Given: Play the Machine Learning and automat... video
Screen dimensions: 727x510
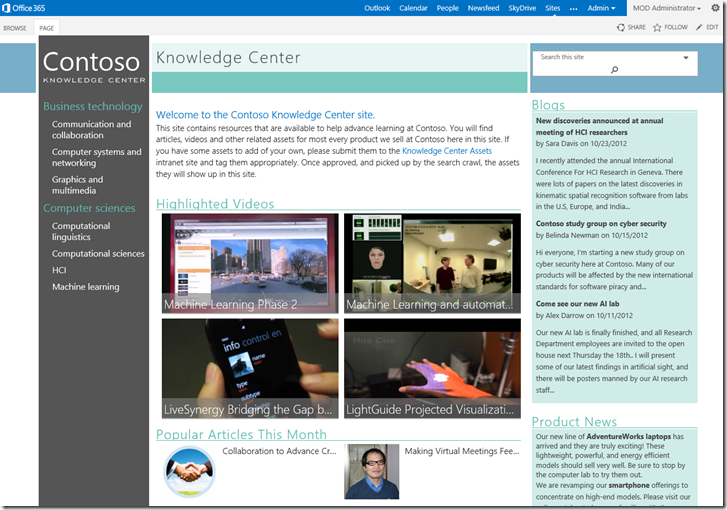Looking at the screenshot, I should click(432, 263).
